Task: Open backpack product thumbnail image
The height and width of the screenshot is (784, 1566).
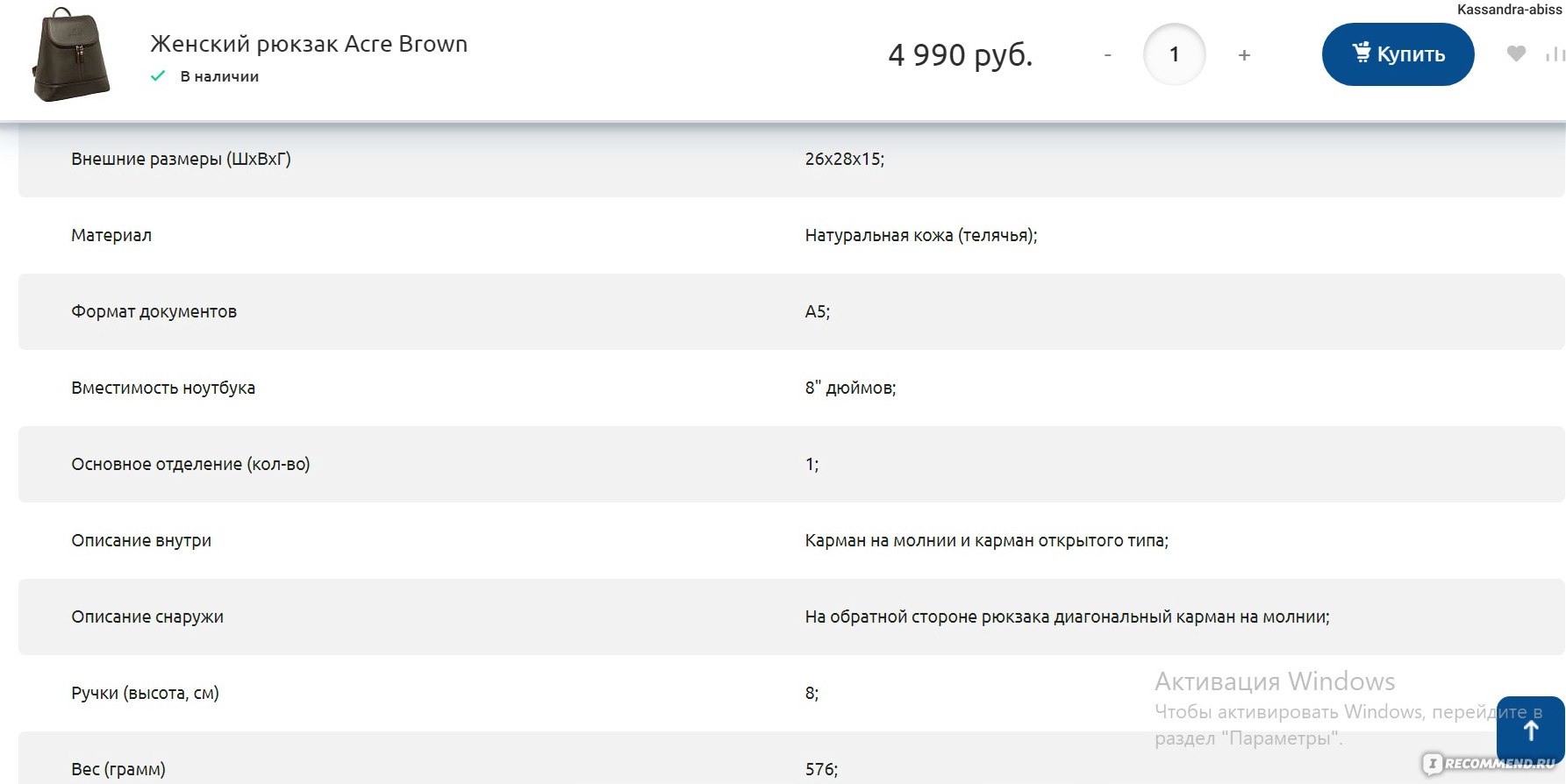Action: coord(71,55)
